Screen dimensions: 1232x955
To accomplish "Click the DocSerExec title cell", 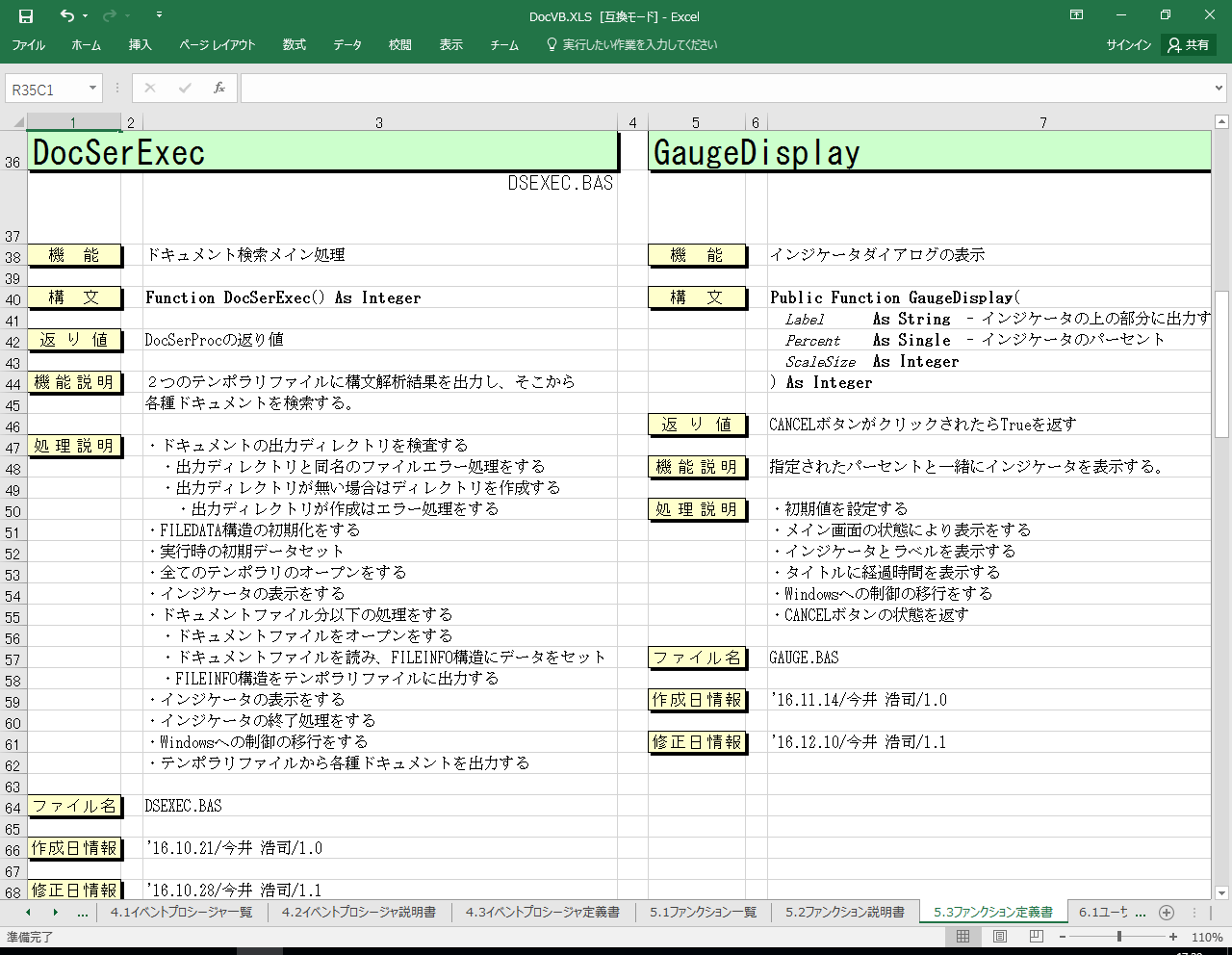I will tap(322, 152).
